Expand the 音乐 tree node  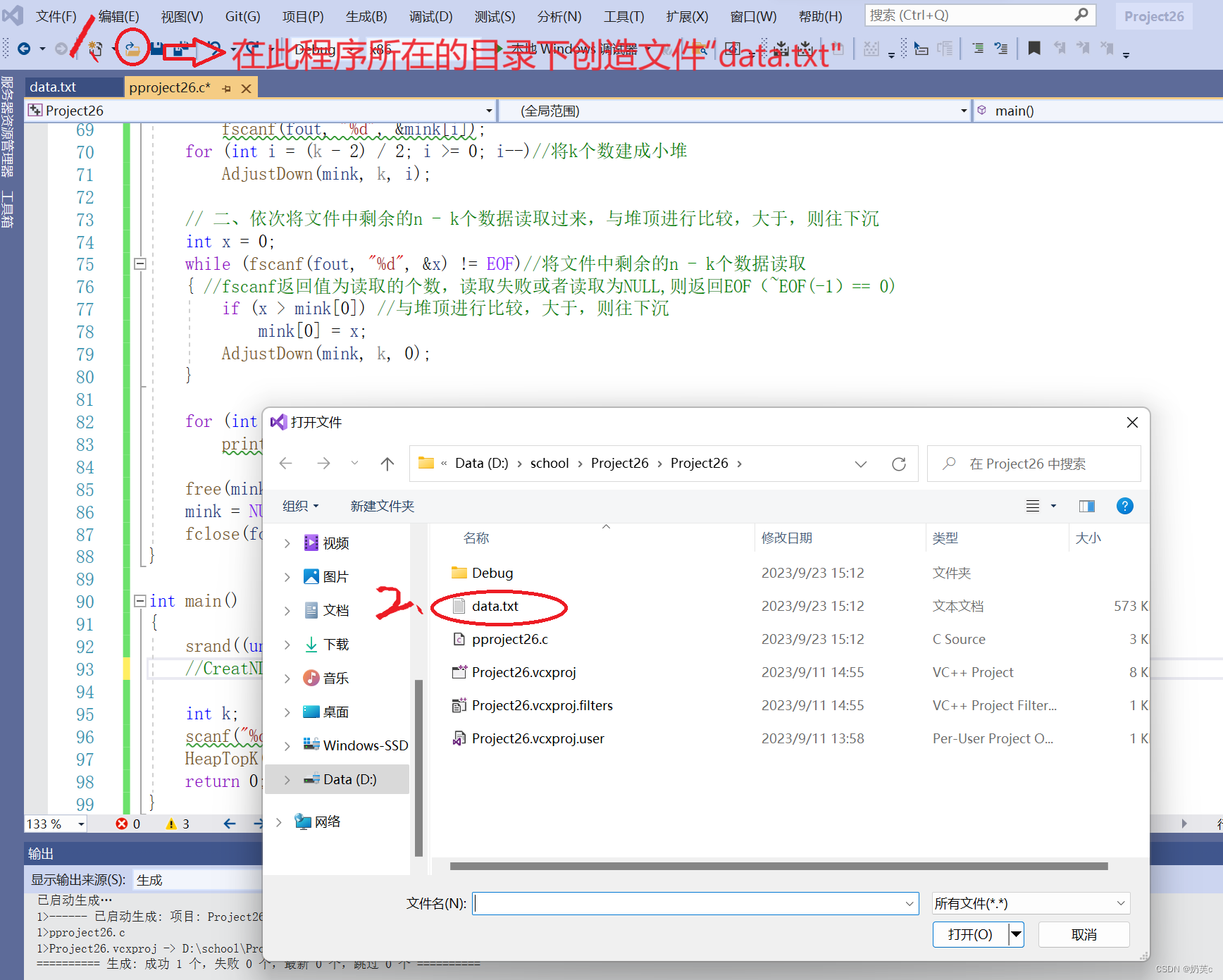pos(287,678)
